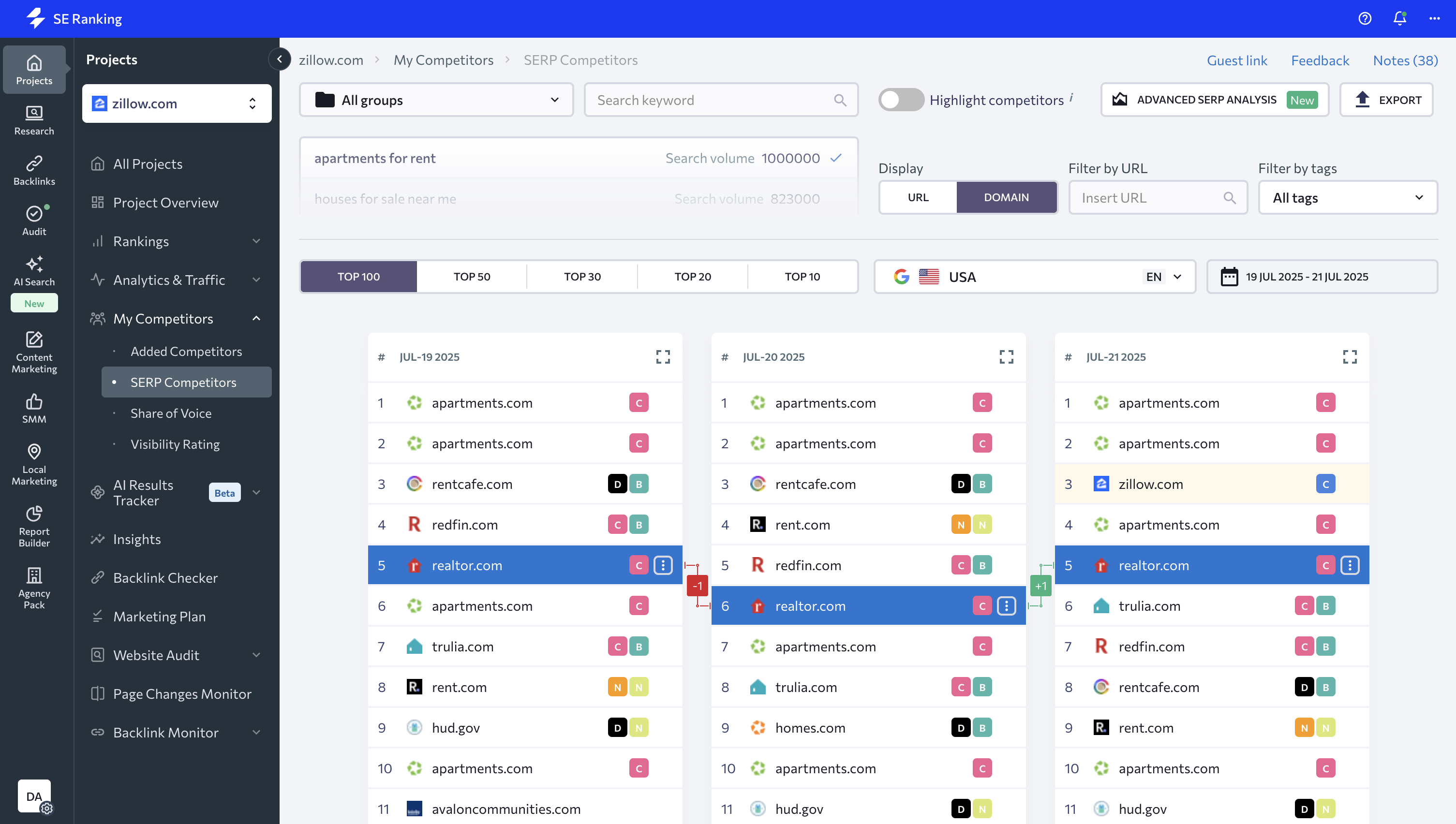Image resolution: width=1456 pixels, height=824 pixels.
Task: Expand the JUL-19 2025 column fullscreen
Action: tap(663, 356)
